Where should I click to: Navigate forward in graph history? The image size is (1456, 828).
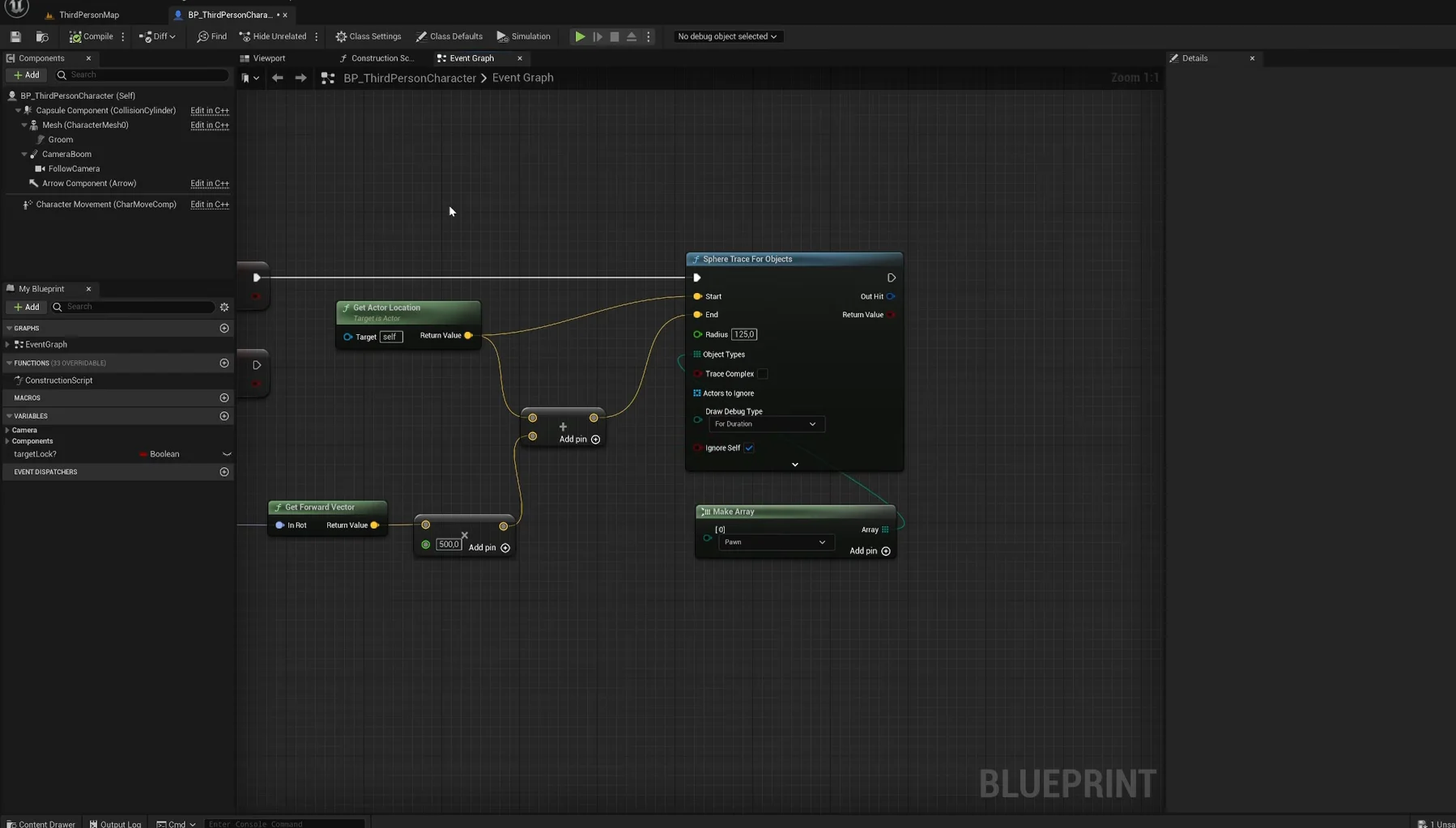[300, 78]
